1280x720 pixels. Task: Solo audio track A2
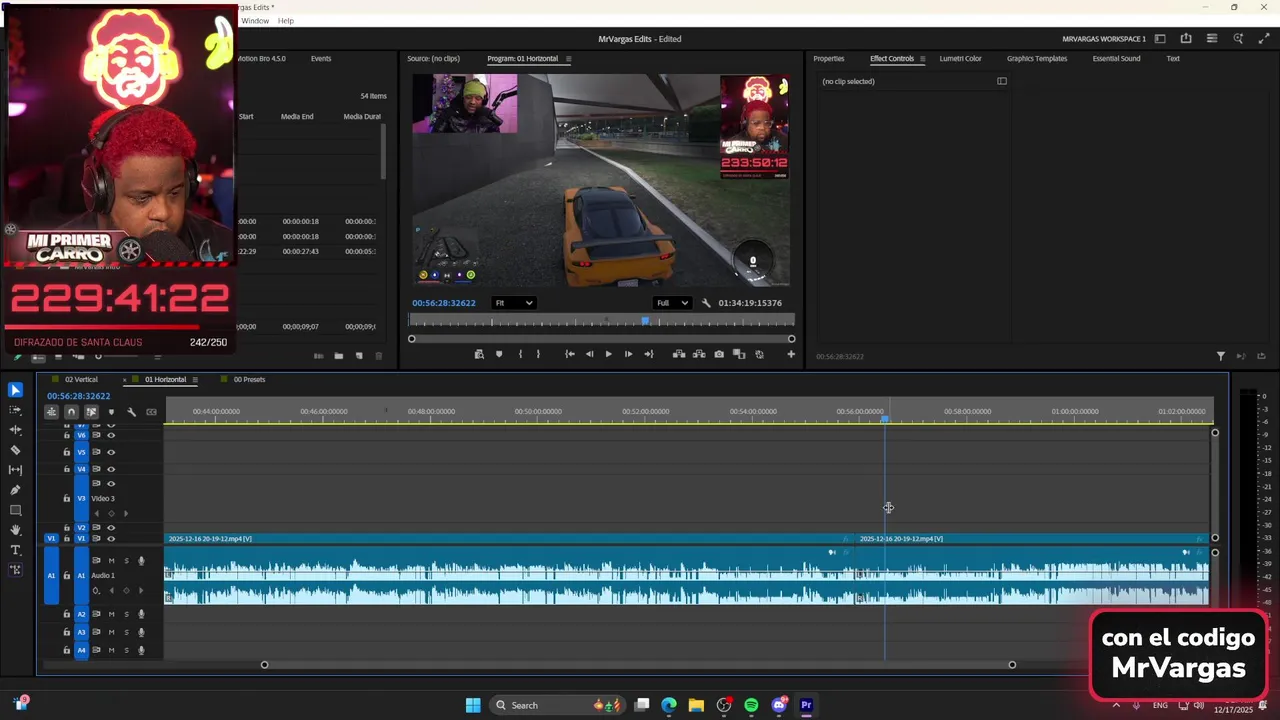click(126, 614)
